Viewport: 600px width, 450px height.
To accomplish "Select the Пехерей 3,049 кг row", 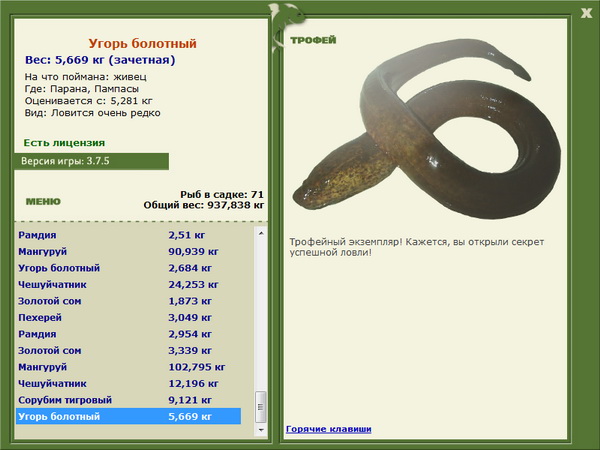I will pos(129,317).
